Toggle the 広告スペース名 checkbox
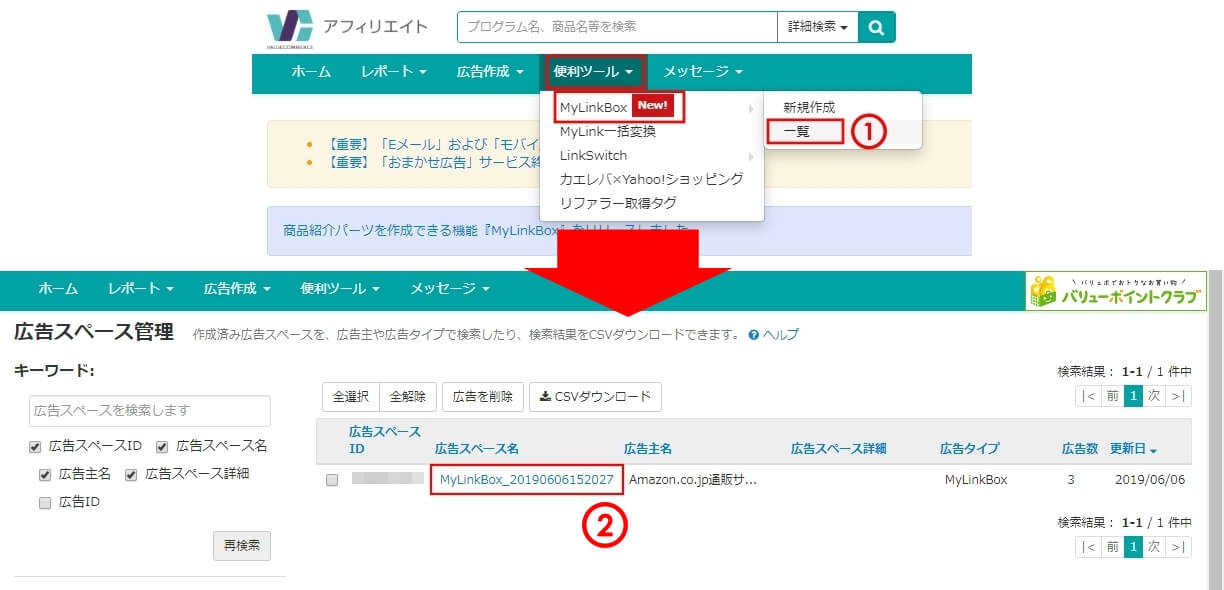 pos(162,446)
